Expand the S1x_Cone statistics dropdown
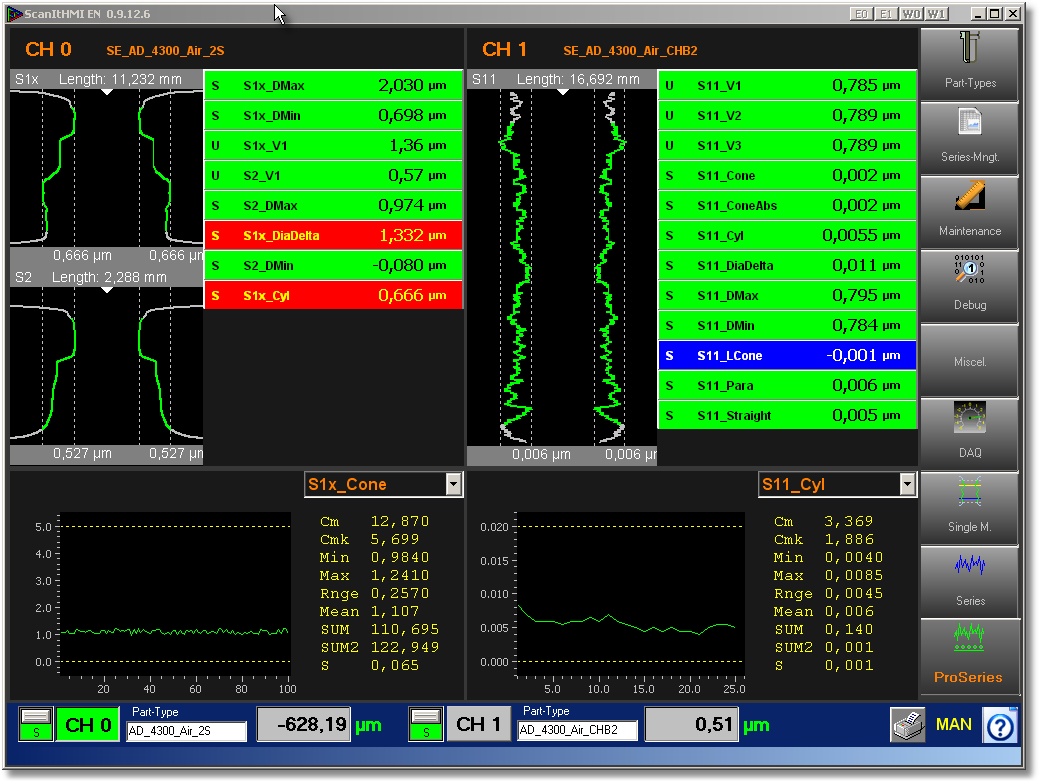Screen dimensions: 1040x784 click(x=453, y=485)
